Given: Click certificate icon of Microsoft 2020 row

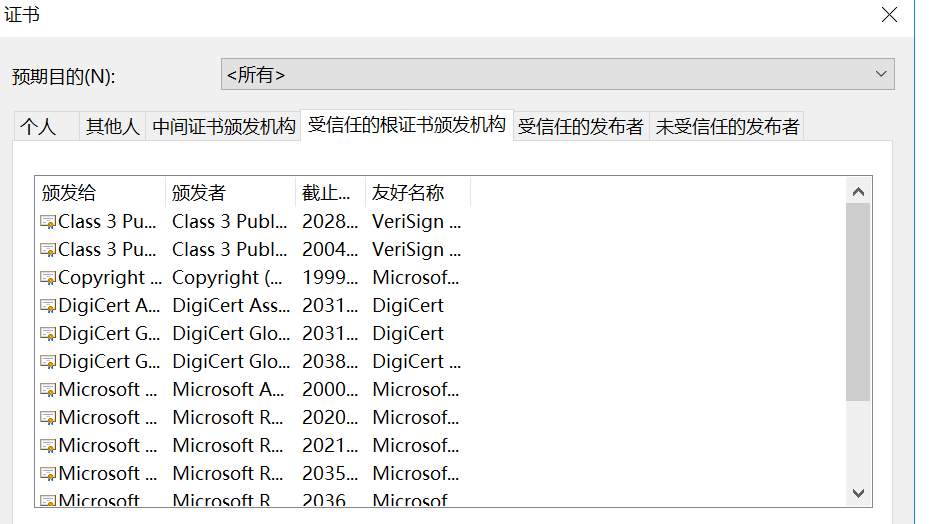Looking at the screenshot, I should tap(48, 418).
